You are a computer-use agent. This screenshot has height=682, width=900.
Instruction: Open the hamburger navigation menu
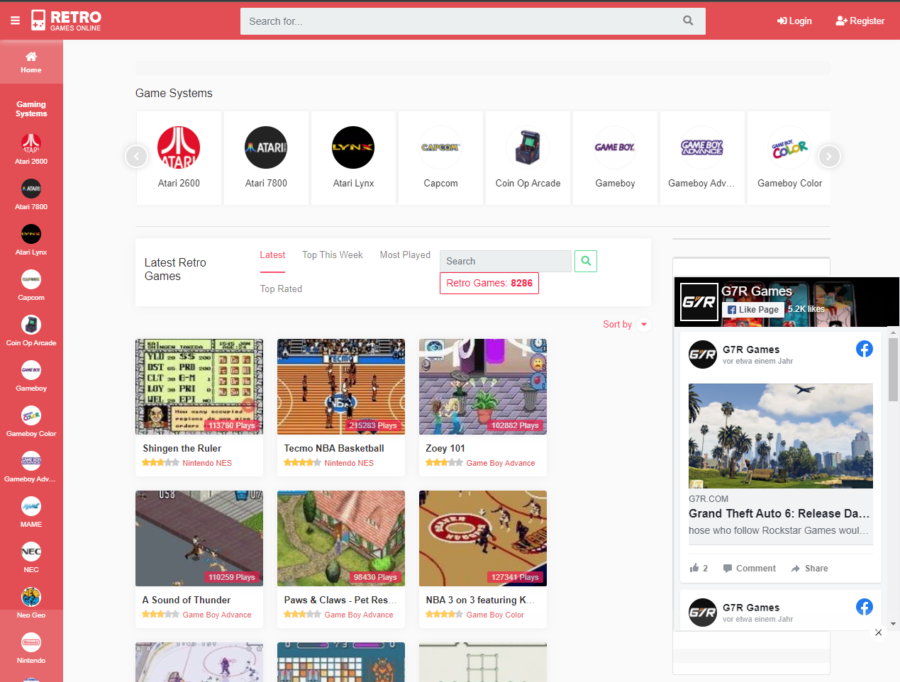15,20
